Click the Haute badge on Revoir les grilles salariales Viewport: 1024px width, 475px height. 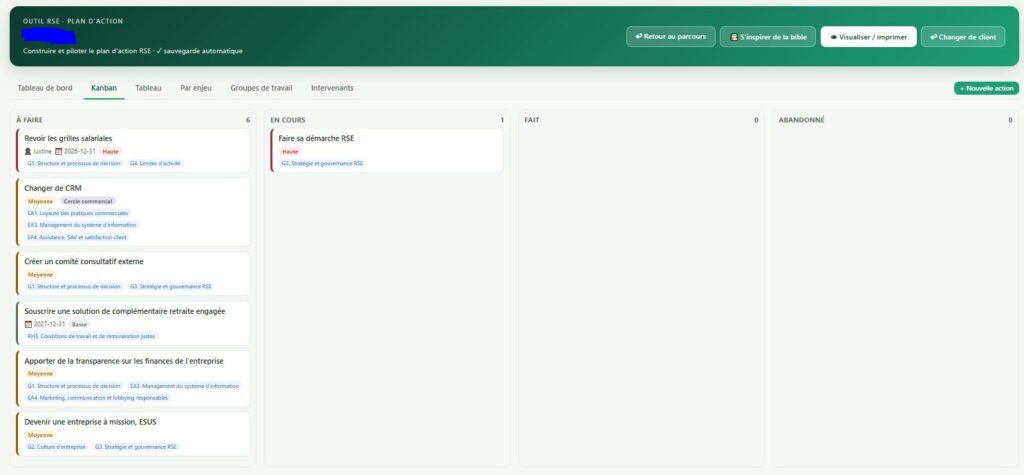pos(111,151)
